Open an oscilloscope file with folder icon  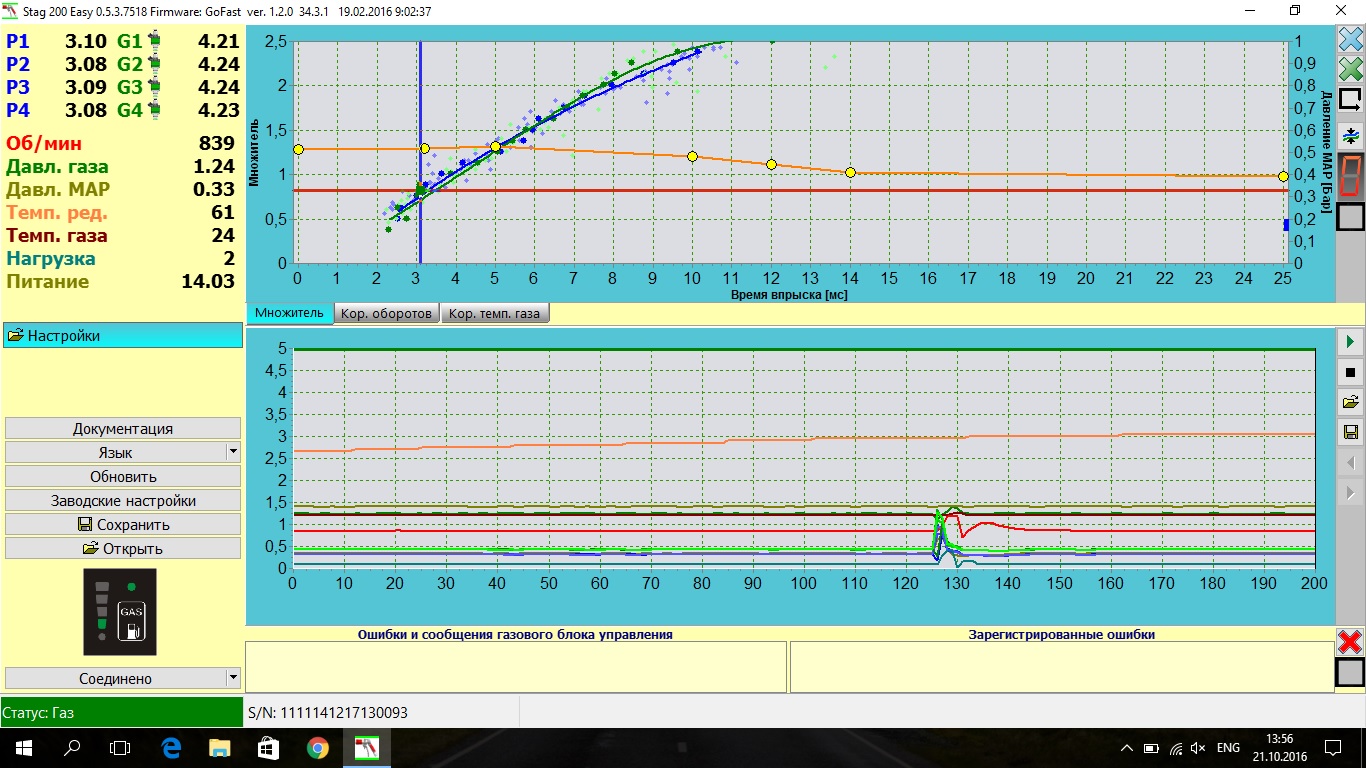tap(1350, 402)
